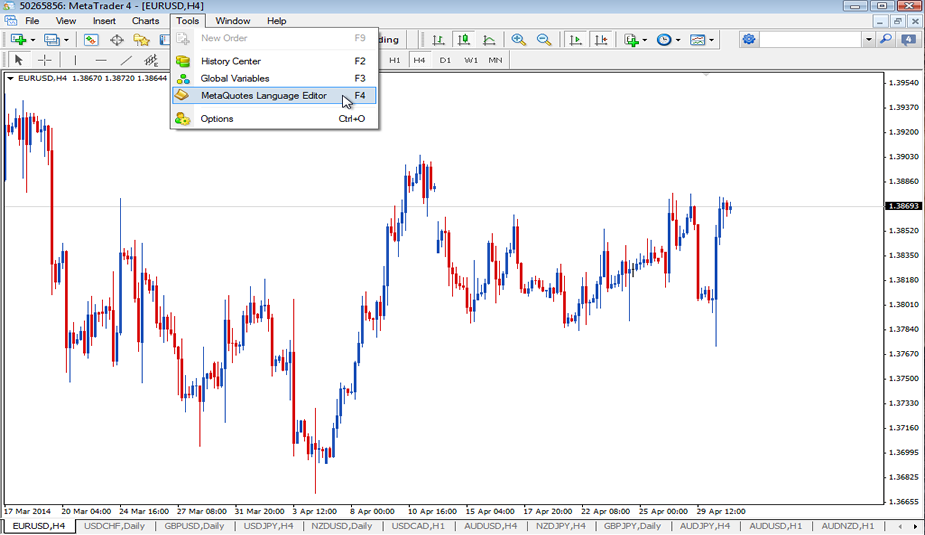
Task: Open the Help menu
Action: click(276, 21)
